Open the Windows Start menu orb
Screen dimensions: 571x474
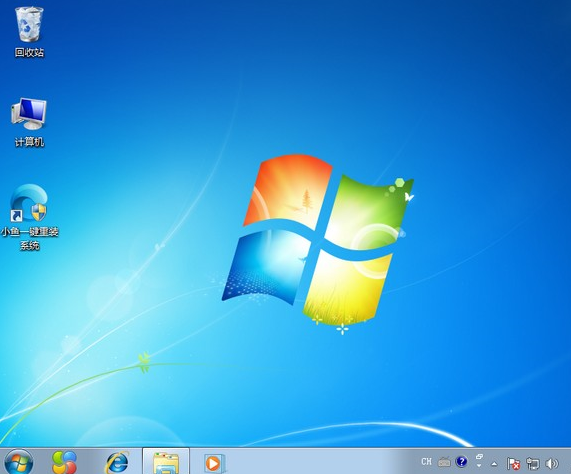18,462
